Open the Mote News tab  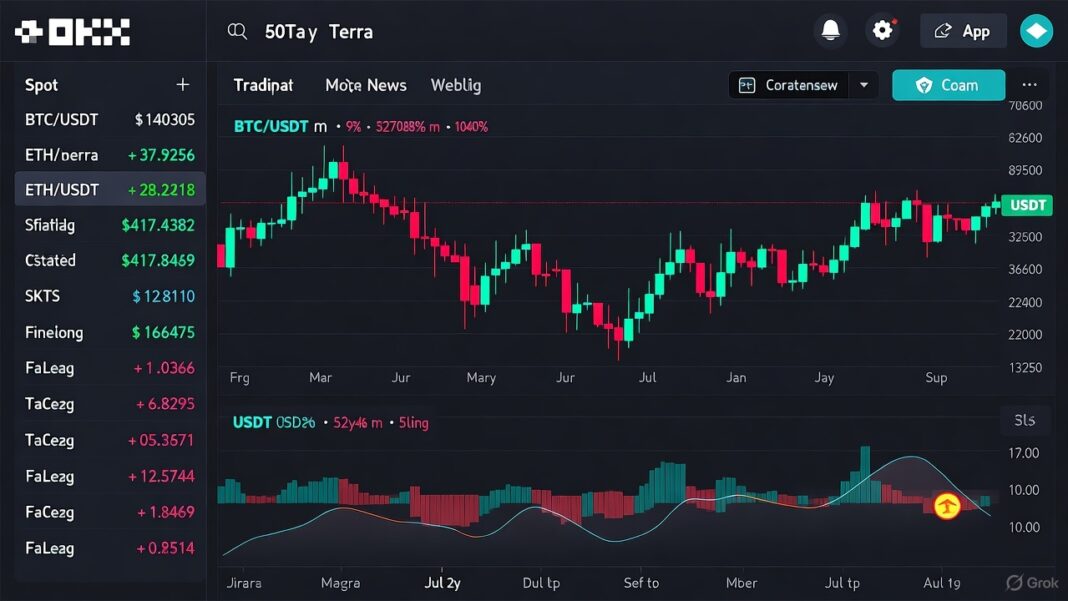pyautogui.click(x=366, y=85)
